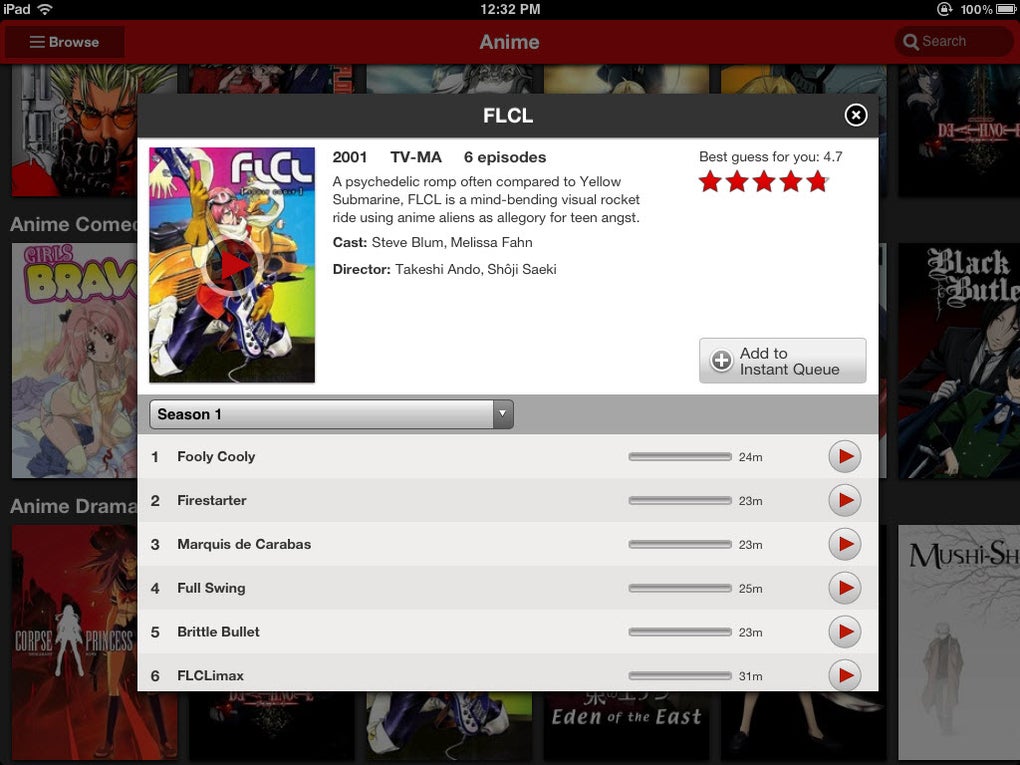This screenshot has width=1020, height=765.
Task: Open the Black Butler thumbnail
Action: click(x=958, y=360)
